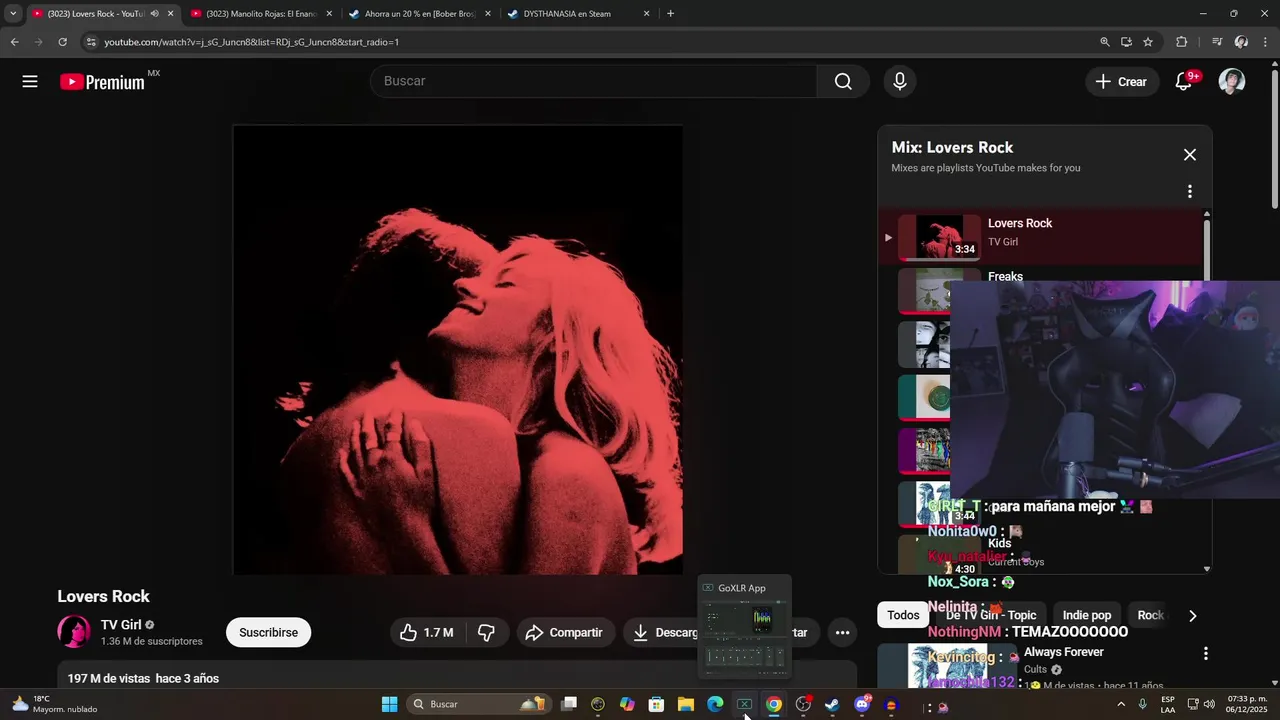Open Microsoft Edge from the taskbar

(x=715, y=705)
